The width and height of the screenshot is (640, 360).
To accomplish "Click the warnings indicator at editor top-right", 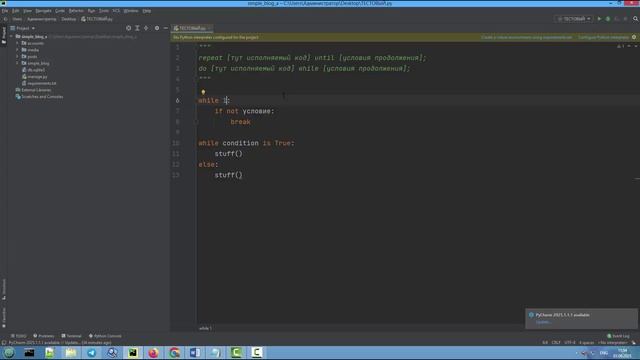I will [x=621, y=47].
